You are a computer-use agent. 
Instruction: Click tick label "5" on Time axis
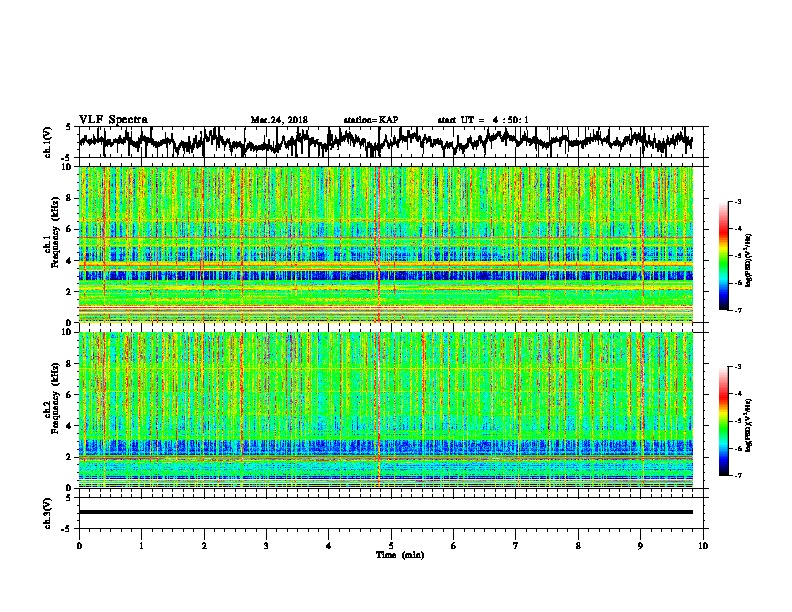pos(391,546)
